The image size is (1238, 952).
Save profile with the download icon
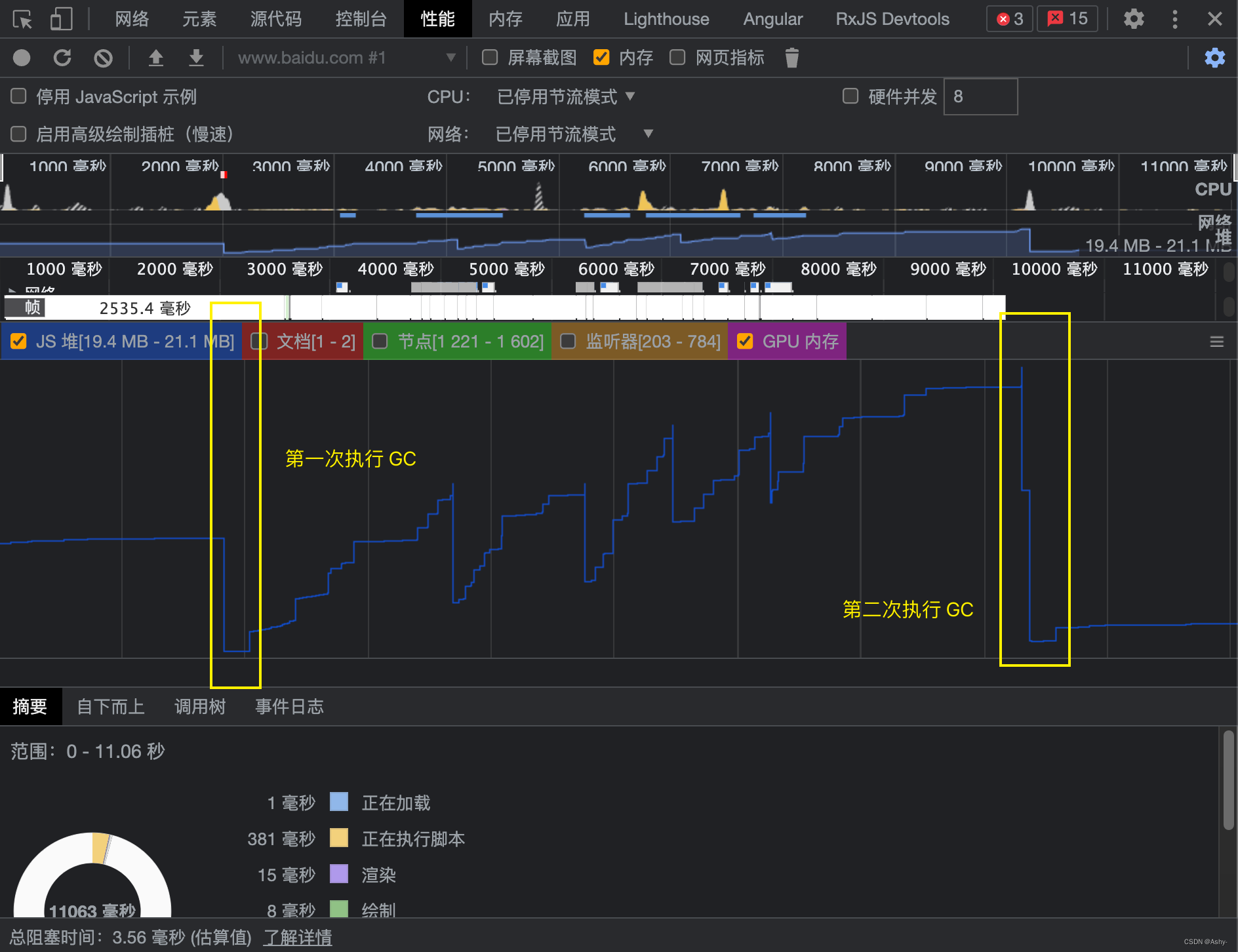pos(196,58)
